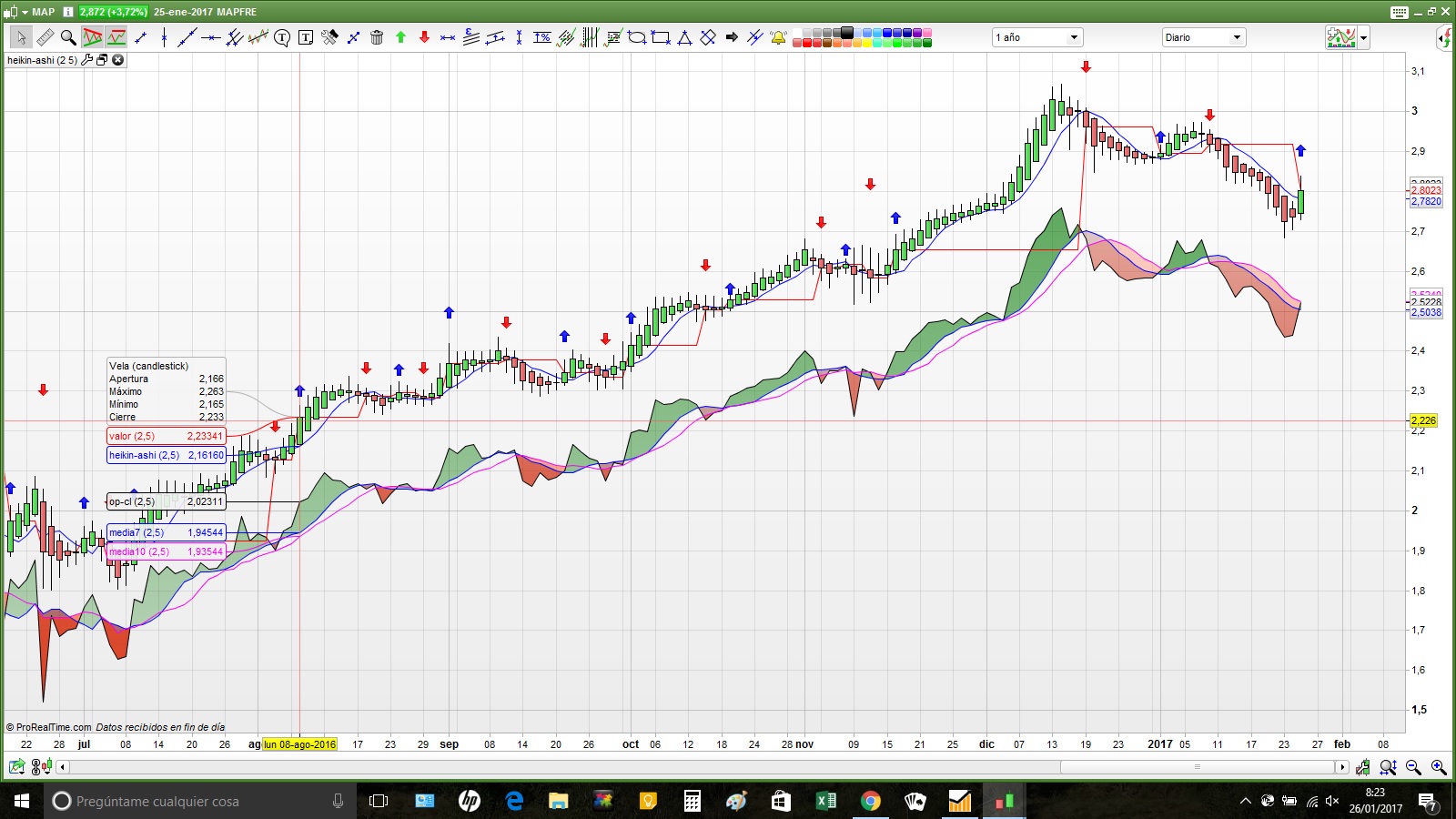The height and width of the screenshot is (819, 1456).
Task: Choose the boxed text annotation tool
Action: coord(306,37)
